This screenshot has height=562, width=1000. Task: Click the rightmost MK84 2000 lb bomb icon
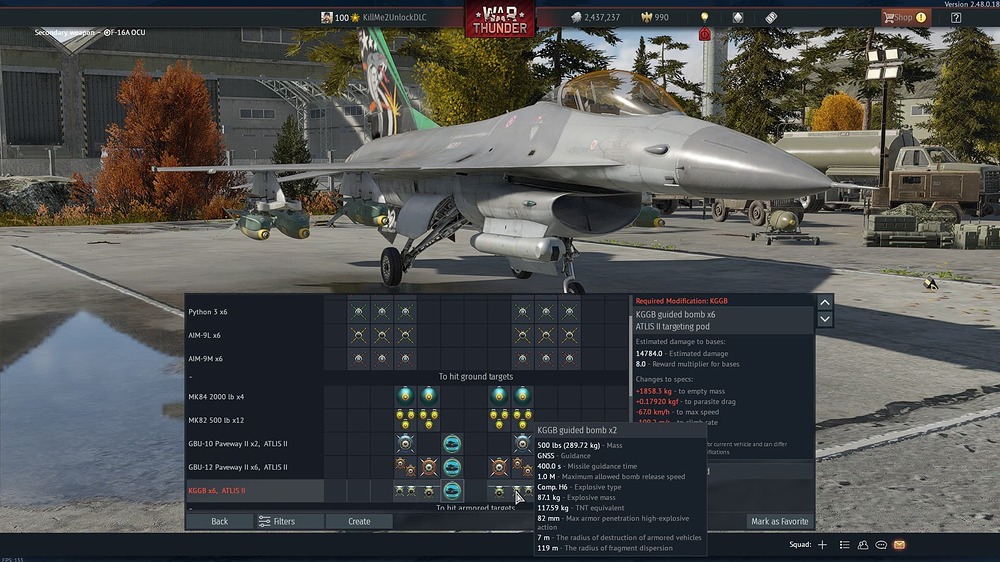coord(522,396)
